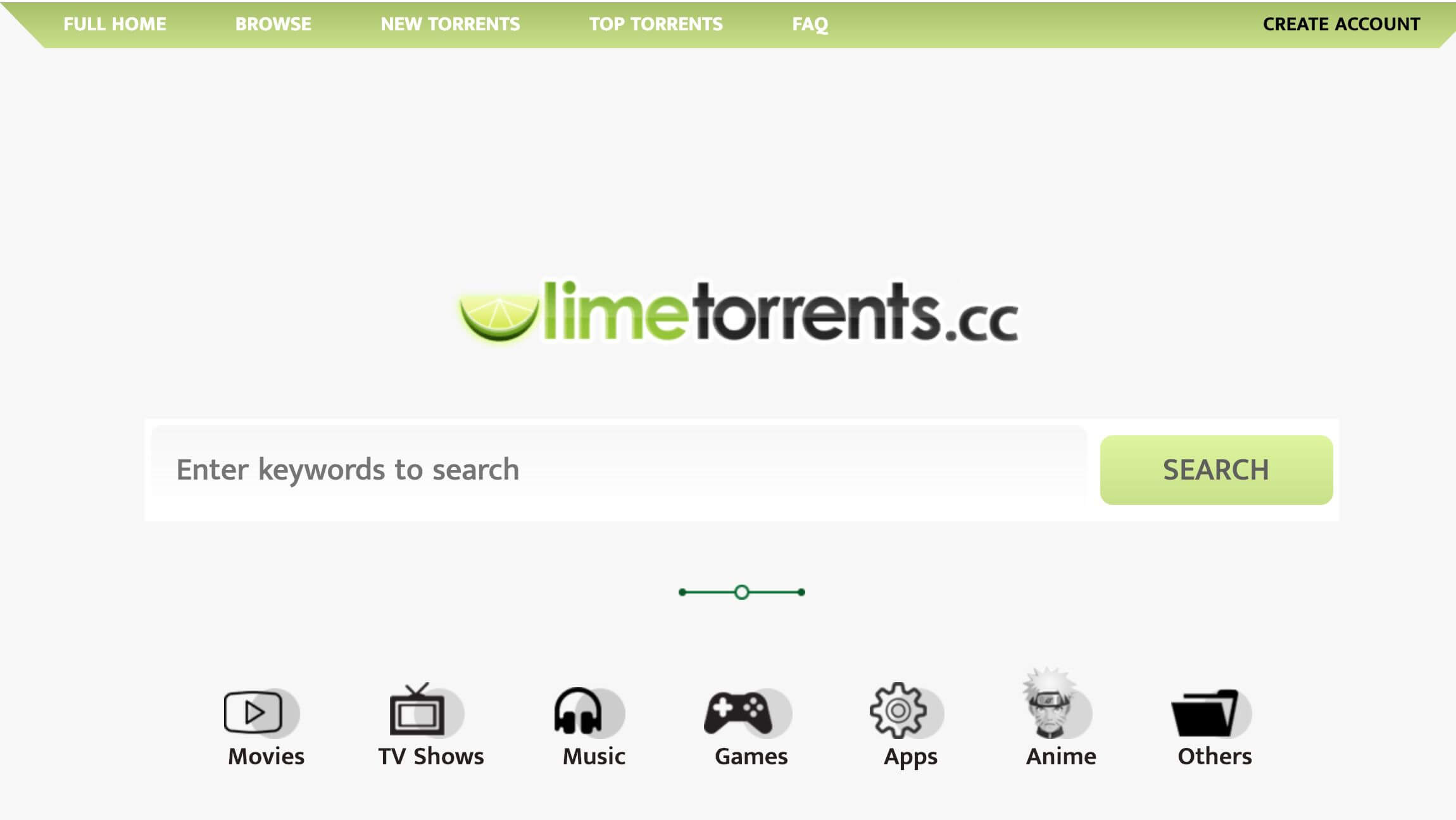Image resolution: width=1456 pixels, height=820 pixels.
Task: Click the green Search button
Action: (x=1216, y=469)
